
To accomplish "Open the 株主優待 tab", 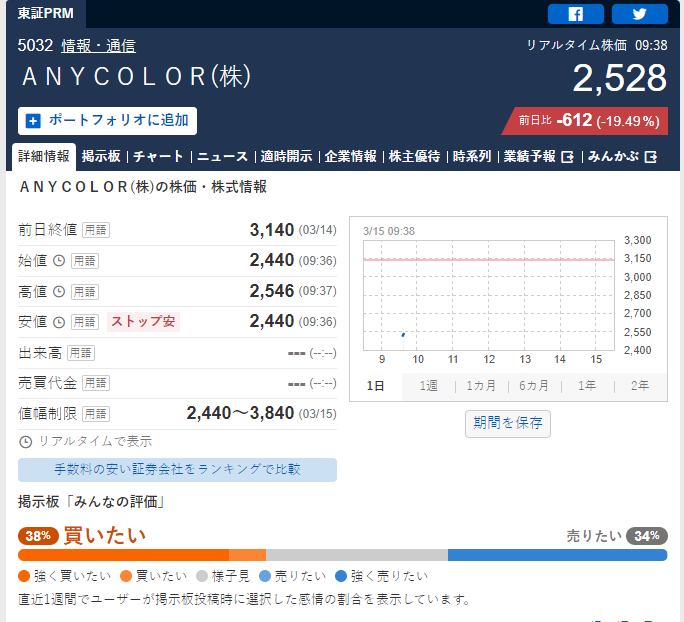I will tap(414, 156).
